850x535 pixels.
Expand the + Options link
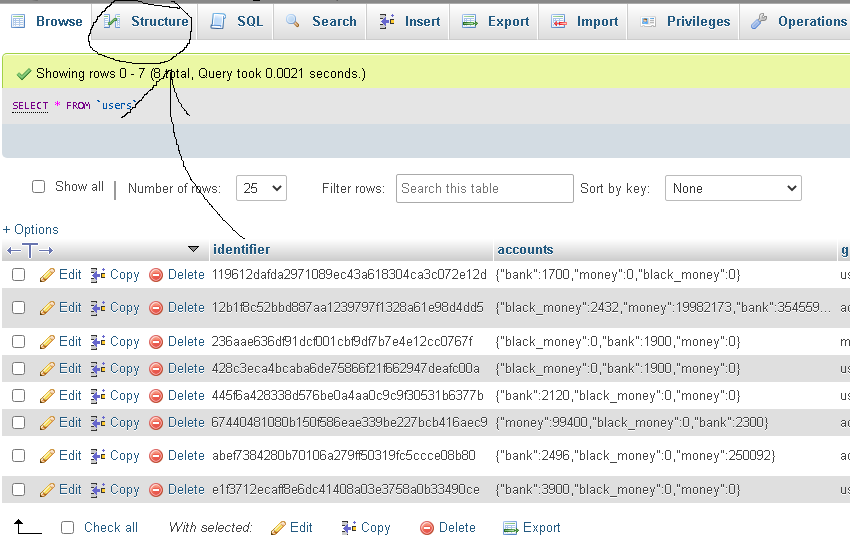[x=31, y=229]
